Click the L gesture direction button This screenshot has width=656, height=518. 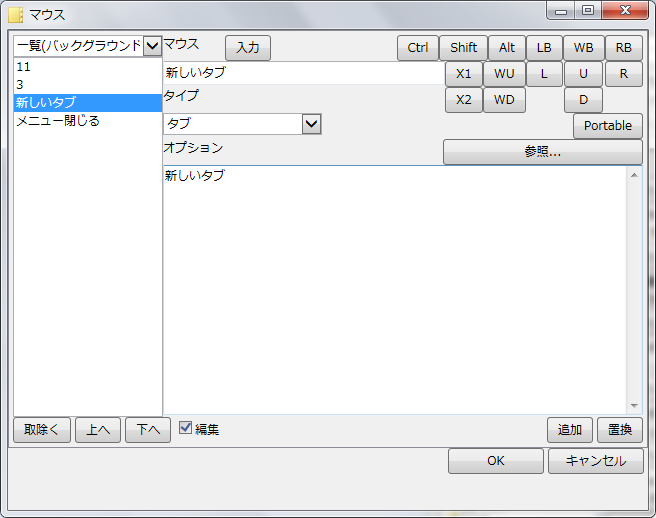pyautogui.click(x=544, y=74)
